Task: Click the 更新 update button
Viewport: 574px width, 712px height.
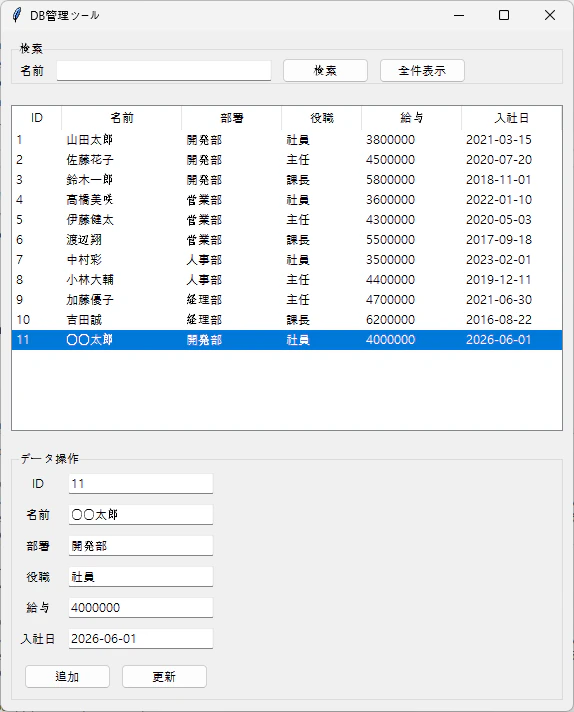Action: [x=164, y=677]
